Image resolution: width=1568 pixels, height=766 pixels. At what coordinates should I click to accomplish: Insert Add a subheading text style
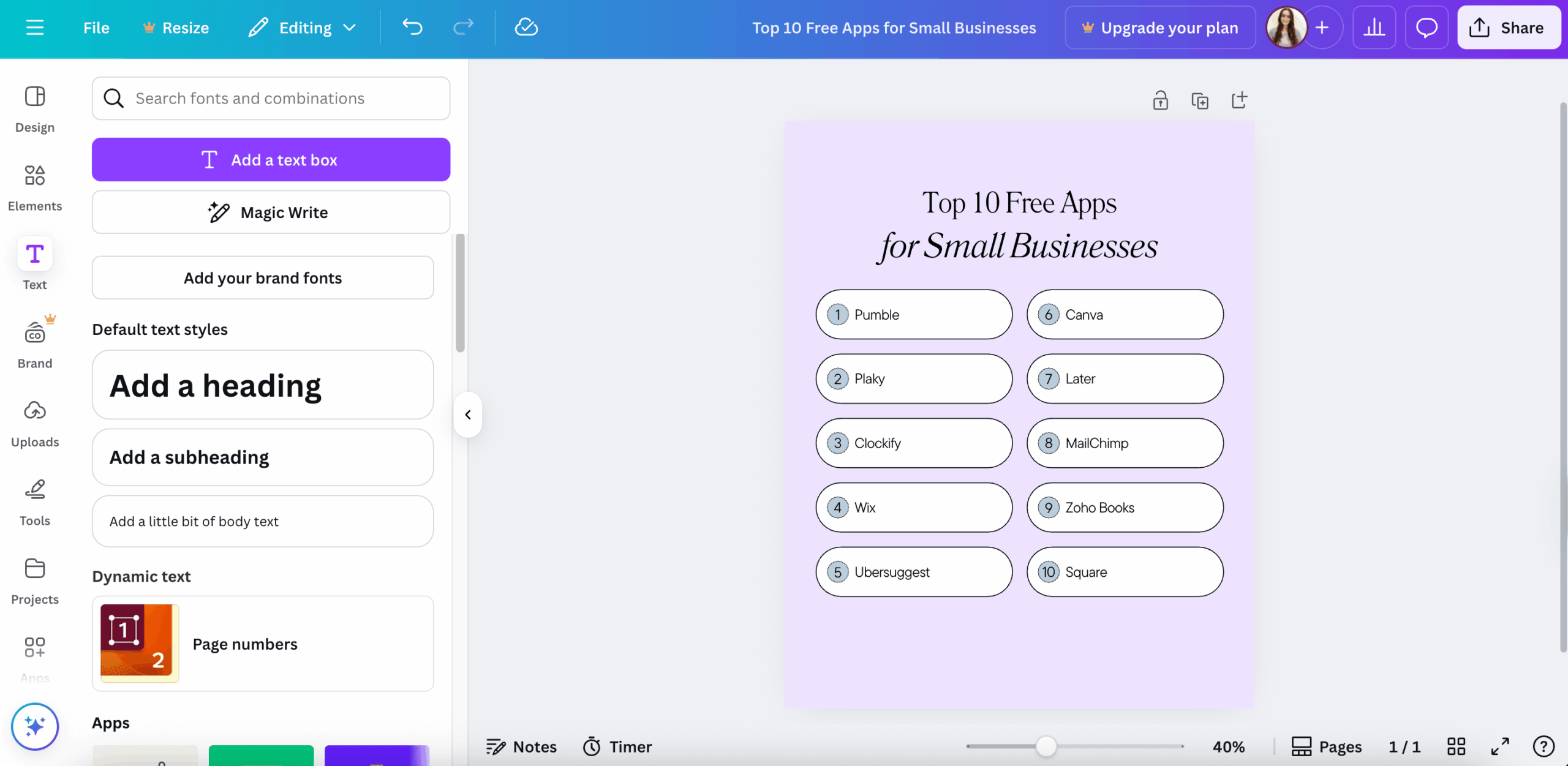point(263,457)
